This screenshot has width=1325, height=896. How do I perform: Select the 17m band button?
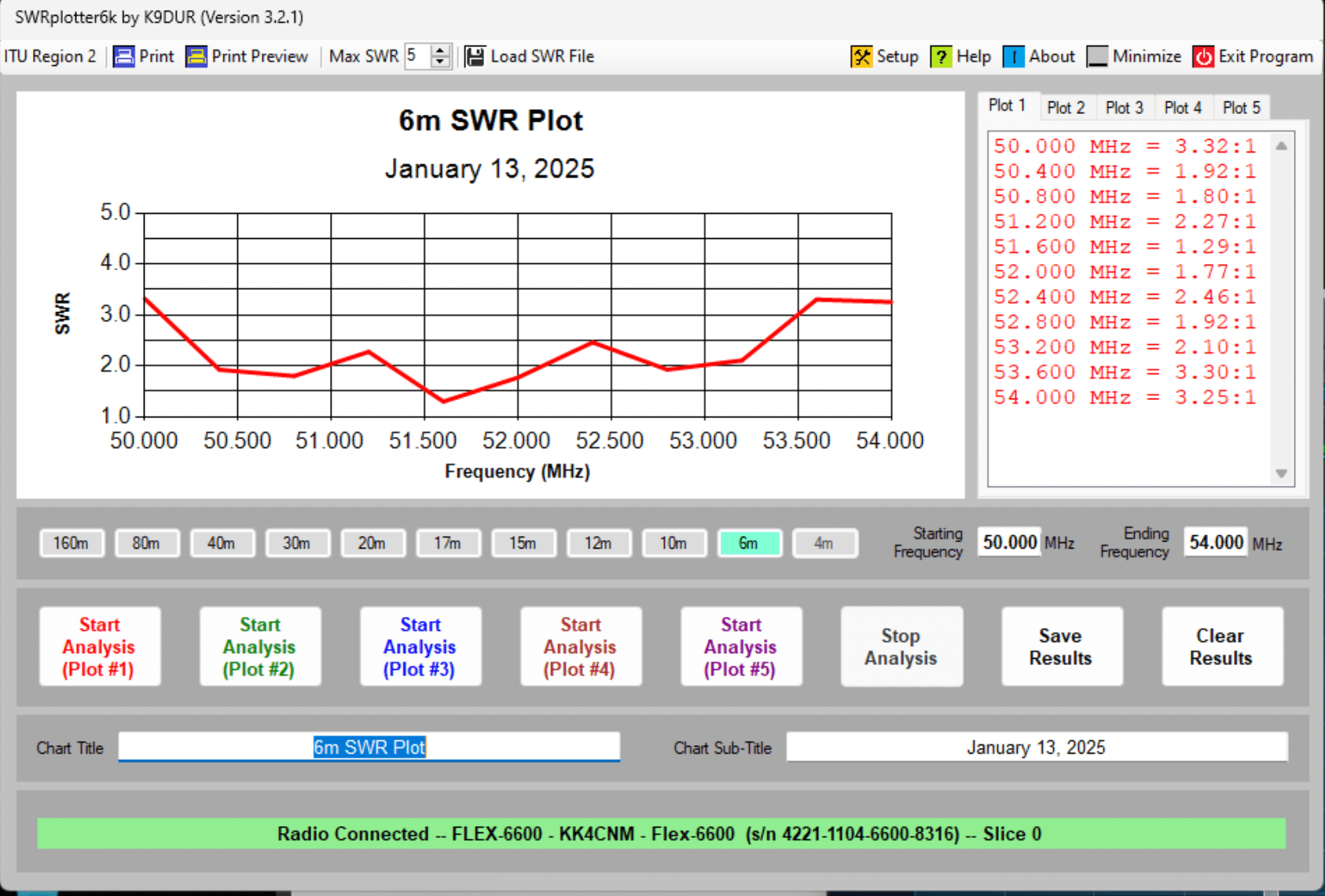(x=448, y=543)
